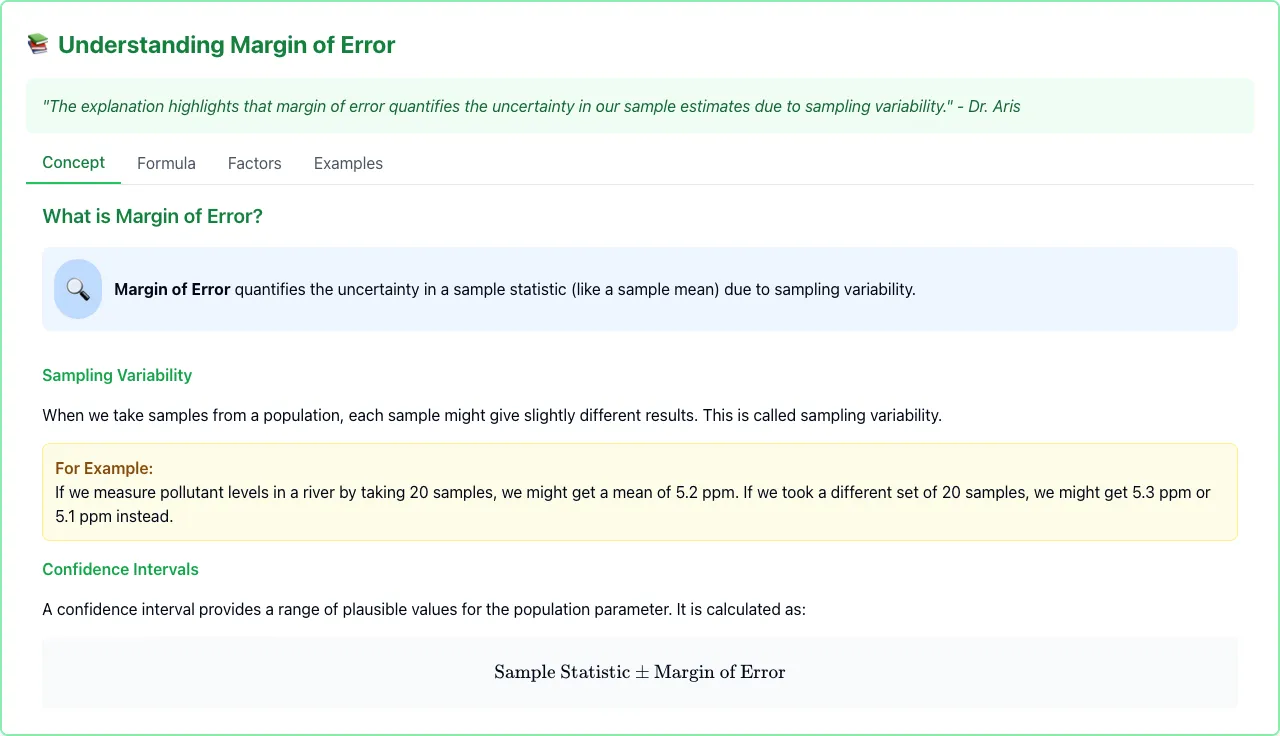The height and width of the screenshot is (736, 1280).
Task: Click the Understanding Margin of Error title
Action: coord(227,45)
